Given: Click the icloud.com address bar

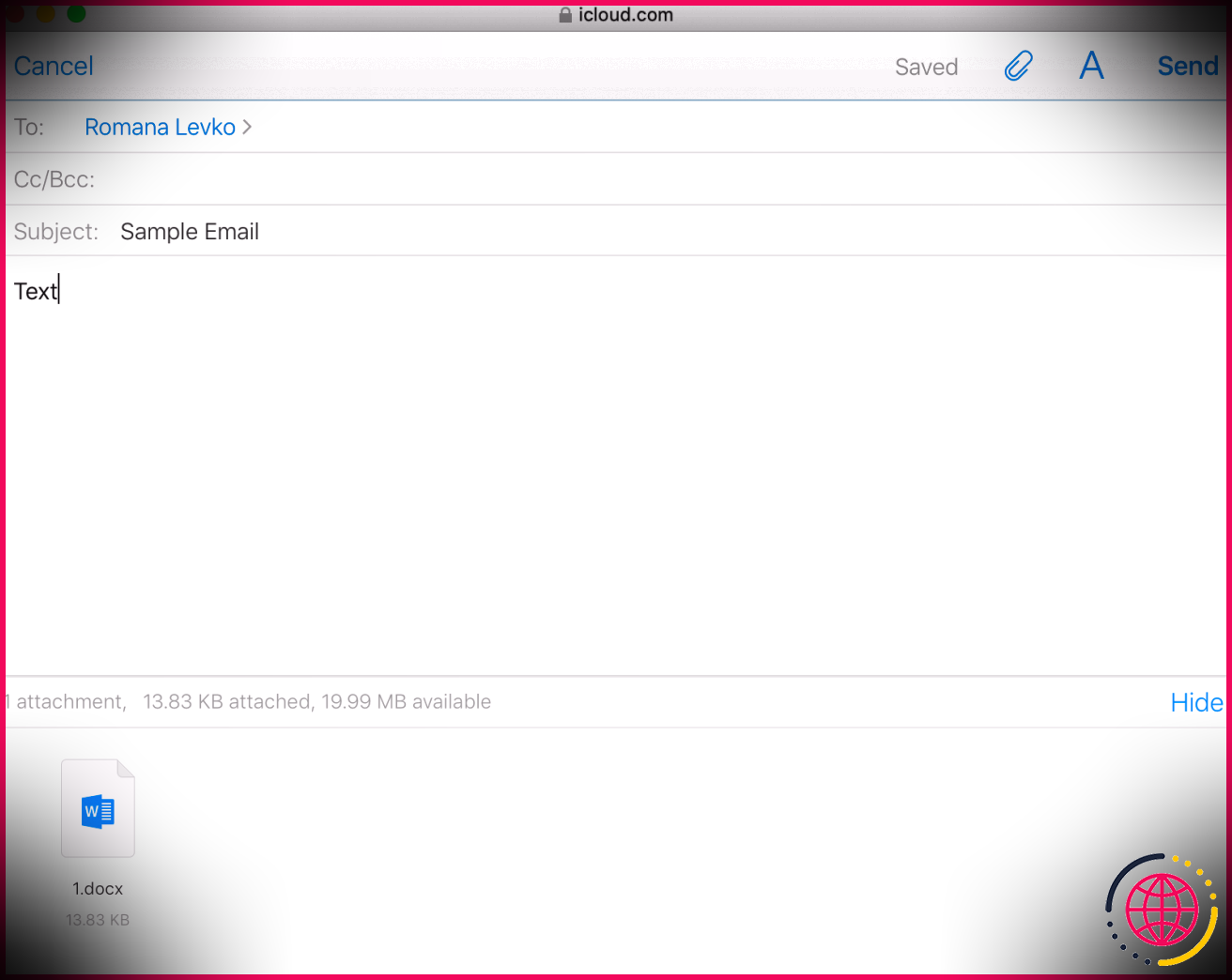Looking at the screenshot, I should tap(616, 15).
